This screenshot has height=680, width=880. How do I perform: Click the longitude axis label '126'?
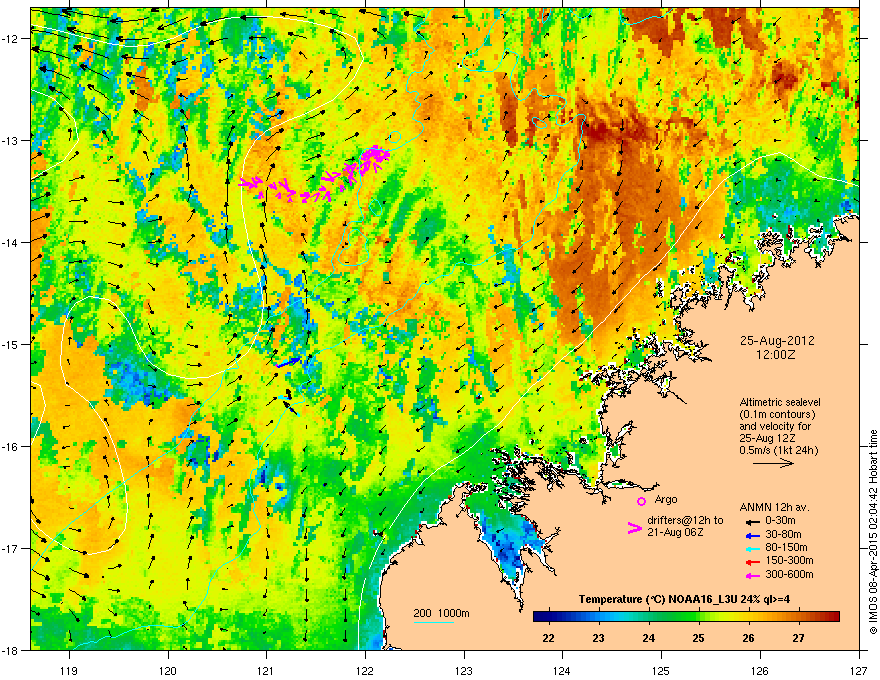click(x=760, y=670)
